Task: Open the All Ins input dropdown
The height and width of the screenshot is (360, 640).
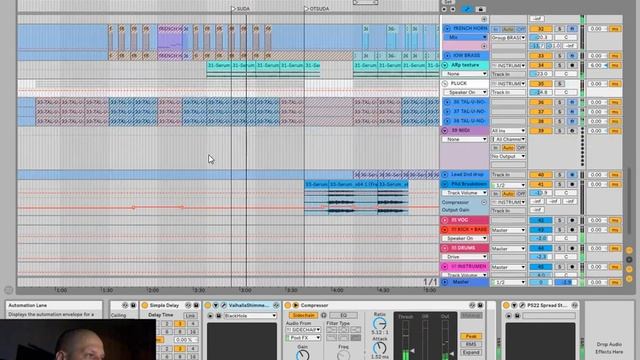Action: [508, 131]
